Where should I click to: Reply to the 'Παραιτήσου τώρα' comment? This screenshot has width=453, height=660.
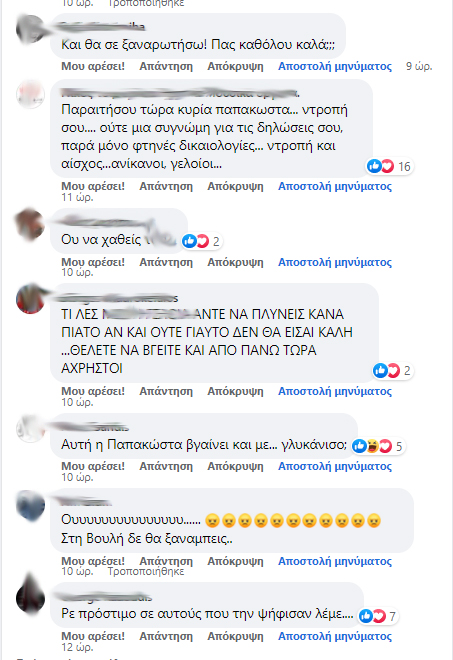tap(166, 186)
